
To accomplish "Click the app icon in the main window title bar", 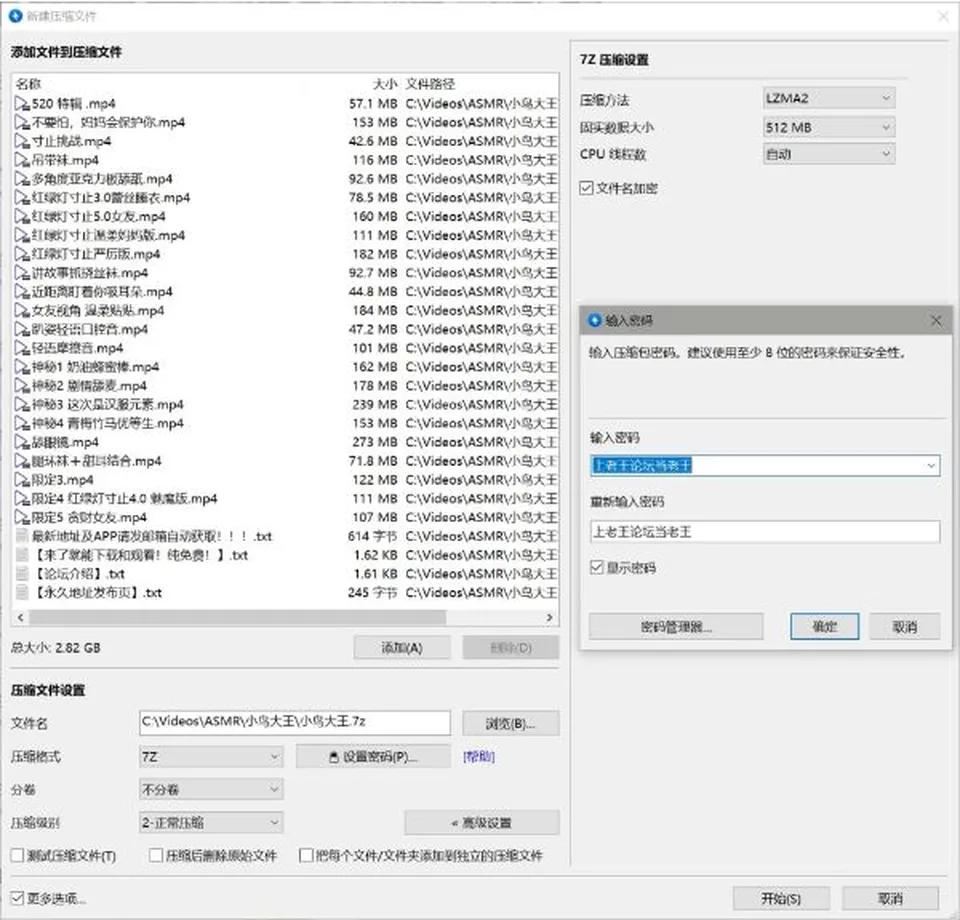I will (16, 16).
